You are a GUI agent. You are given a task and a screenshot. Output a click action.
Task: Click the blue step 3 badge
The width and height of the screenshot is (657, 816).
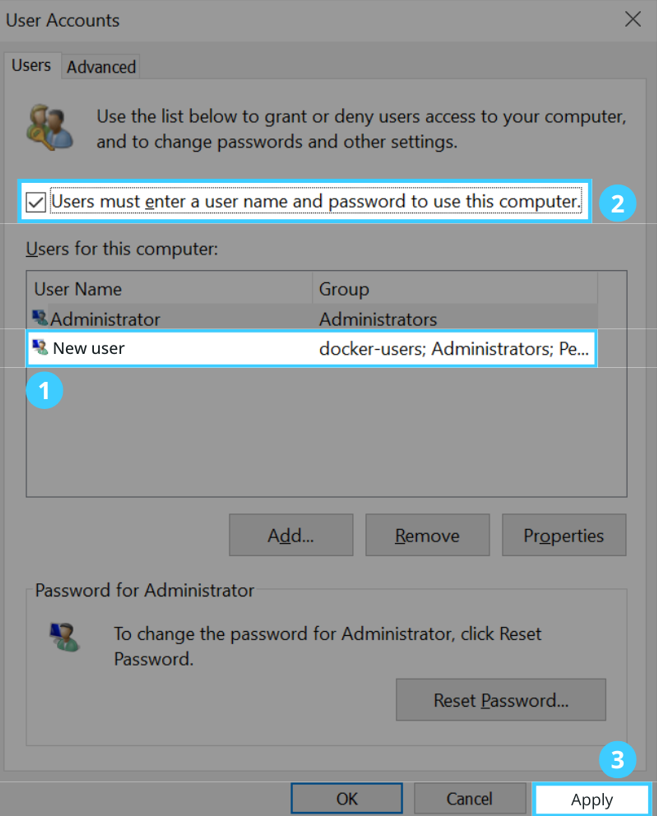(x=617, y=759)
